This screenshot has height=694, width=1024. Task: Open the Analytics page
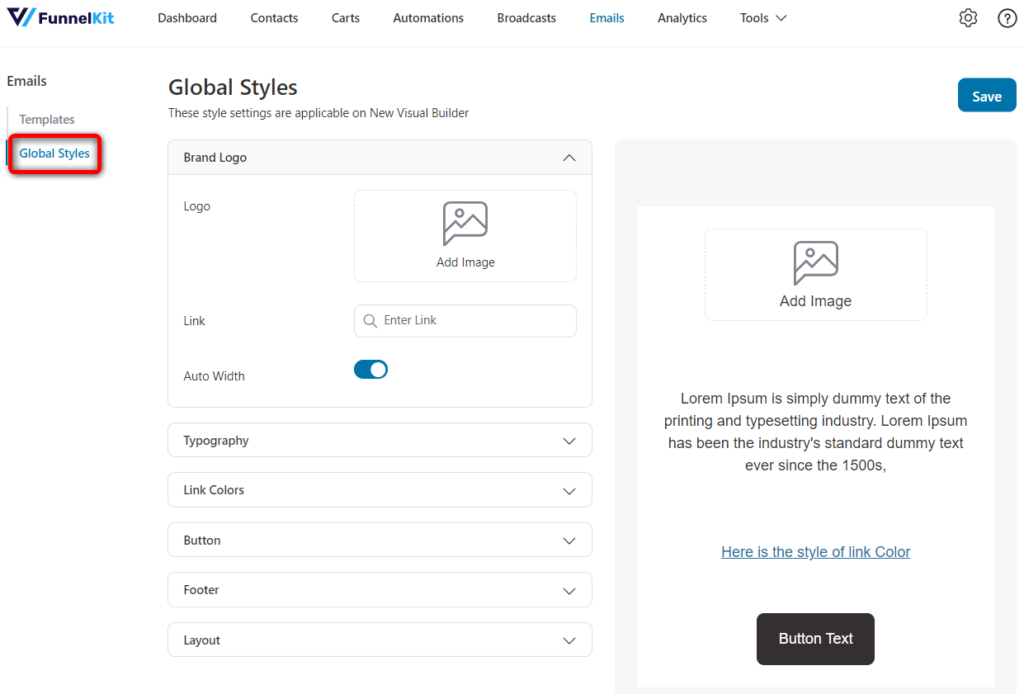[682, 18]
